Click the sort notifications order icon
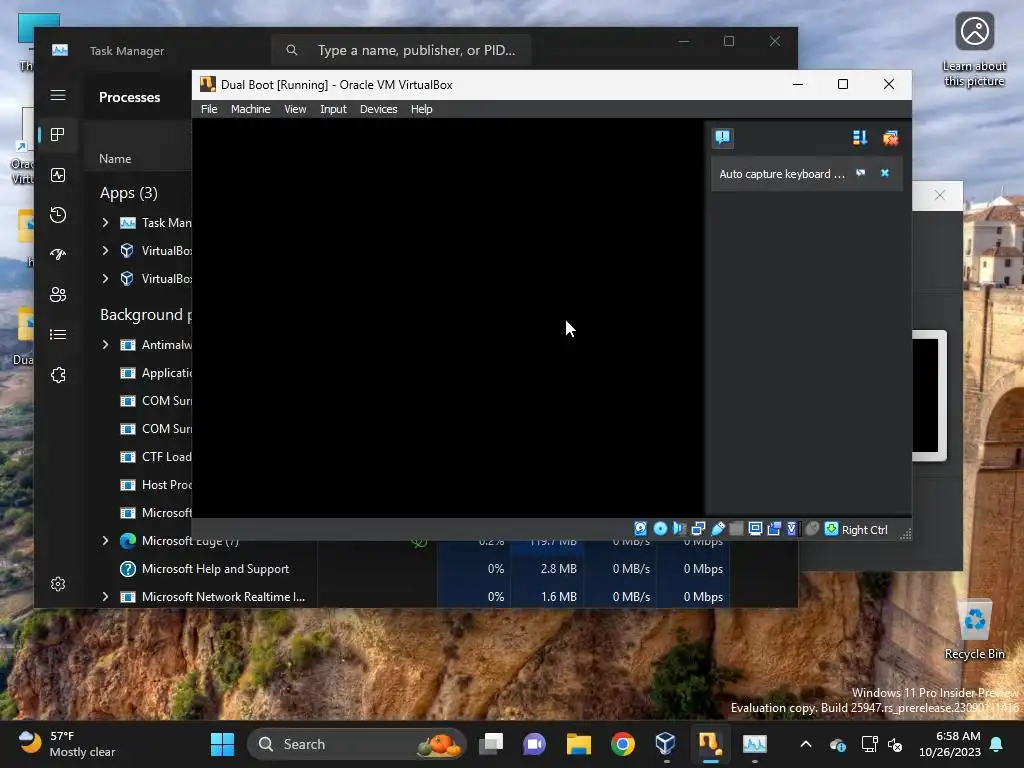 (x=859, y=138)
